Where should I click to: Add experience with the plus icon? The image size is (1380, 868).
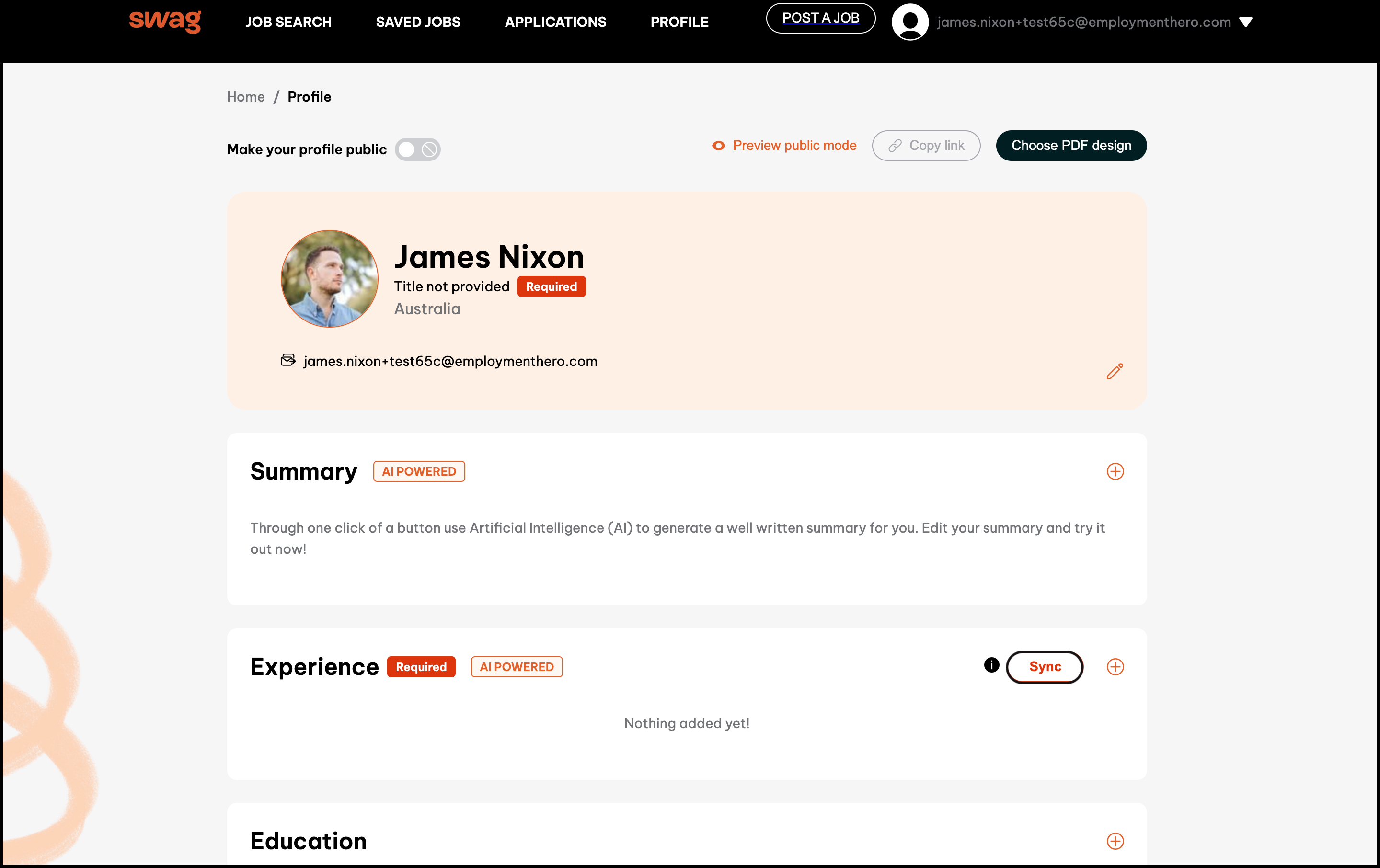click(1115, 667)
